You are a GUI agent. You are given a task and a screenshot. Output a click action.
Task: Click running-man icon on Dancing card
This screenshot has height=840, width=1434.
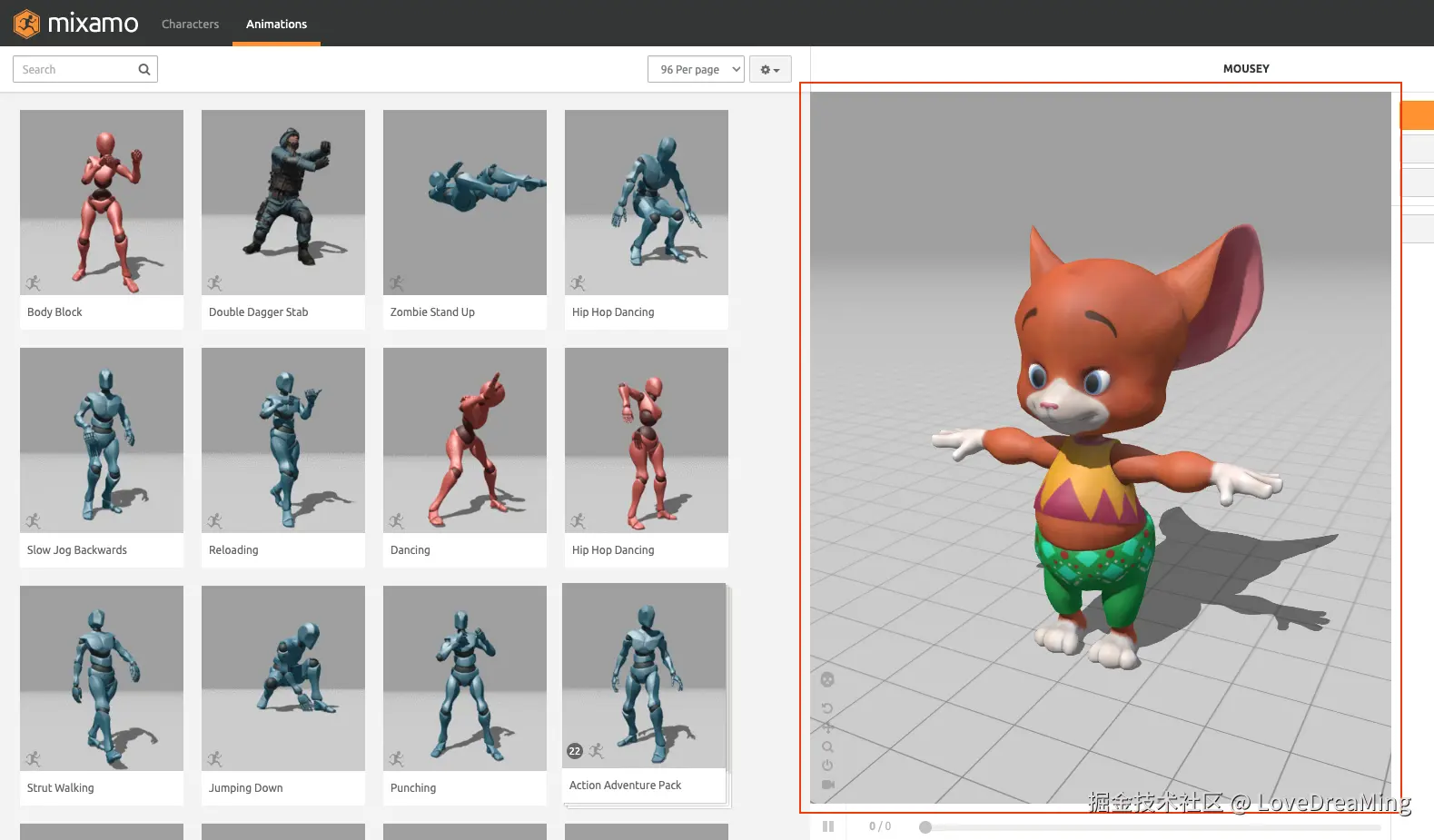coord(397,521)
